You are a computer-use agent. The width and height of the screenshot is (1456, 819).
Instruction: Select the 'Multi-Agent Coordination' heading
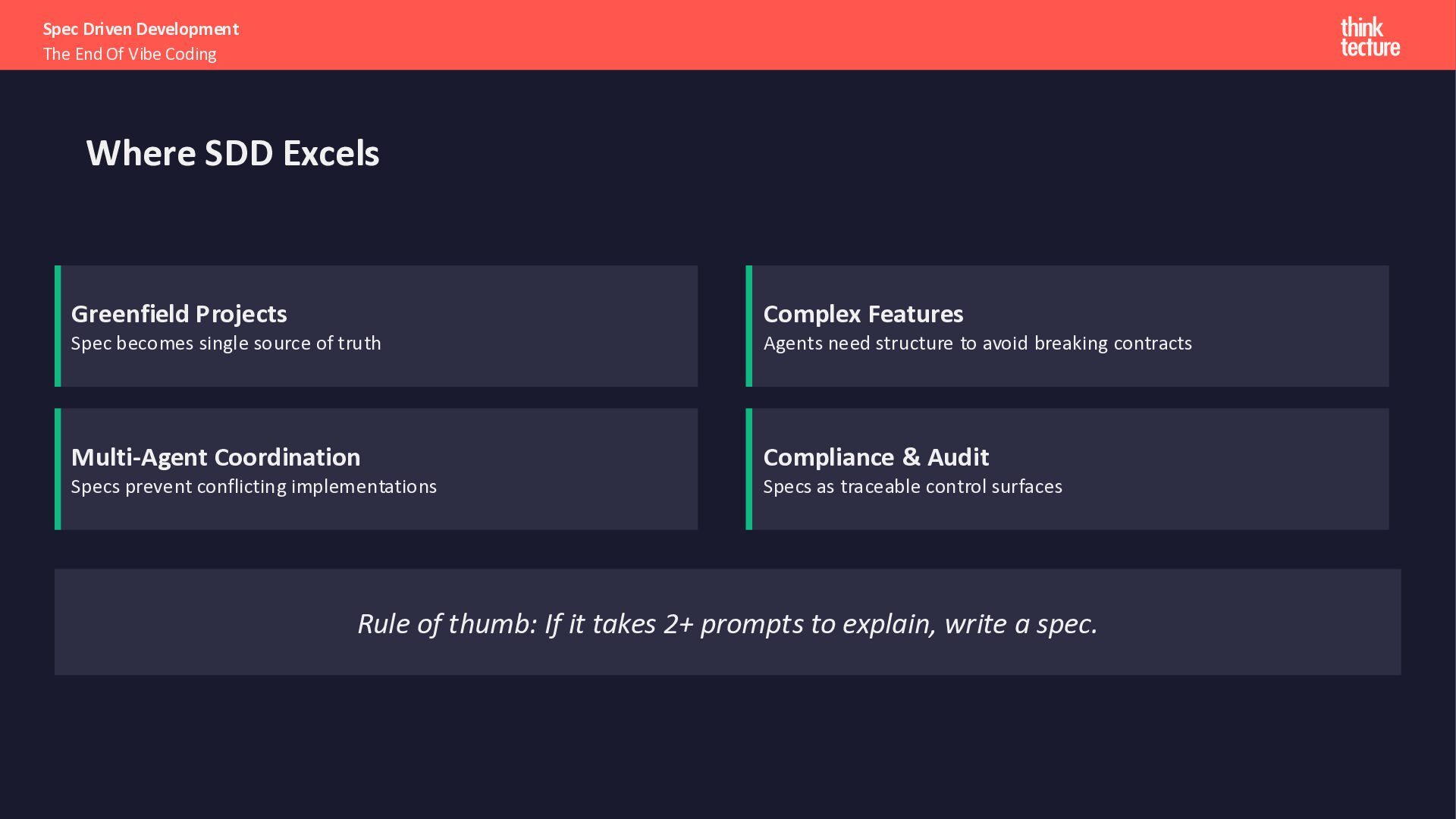(215, 457)
